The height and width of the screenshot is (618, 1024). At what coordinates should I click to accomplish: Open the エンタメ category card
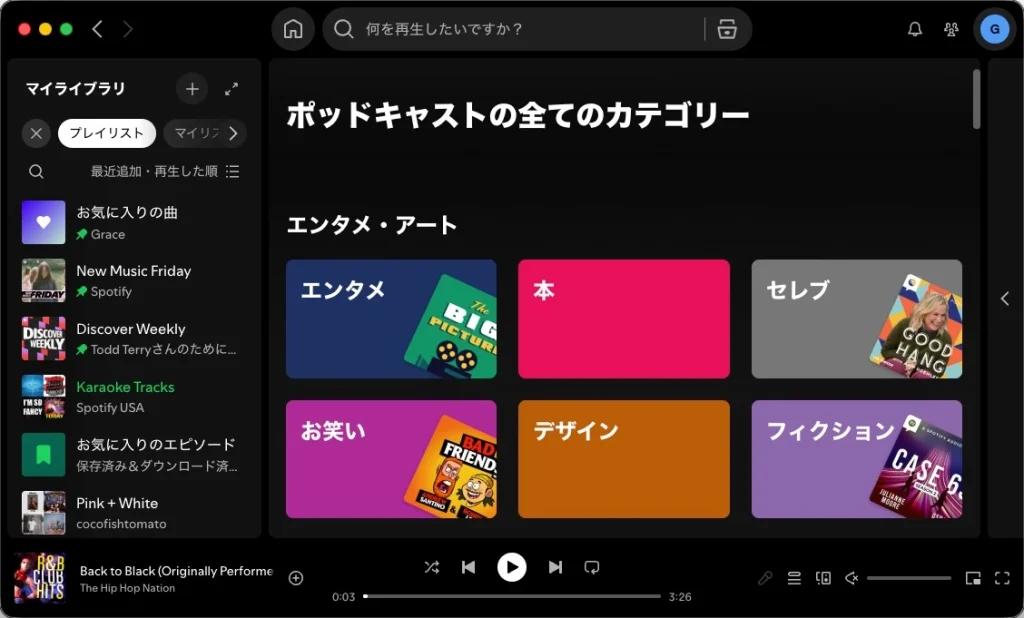(391, 319)
